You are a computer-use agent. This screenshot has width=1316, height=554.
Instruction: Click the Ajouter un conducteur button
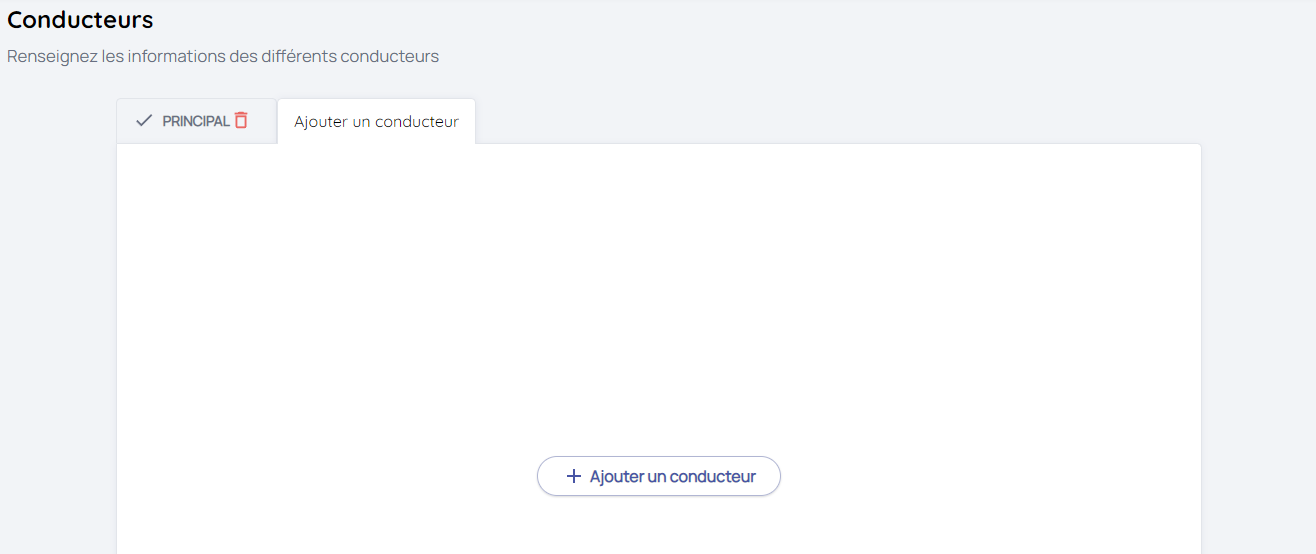(x=659, y=476)
